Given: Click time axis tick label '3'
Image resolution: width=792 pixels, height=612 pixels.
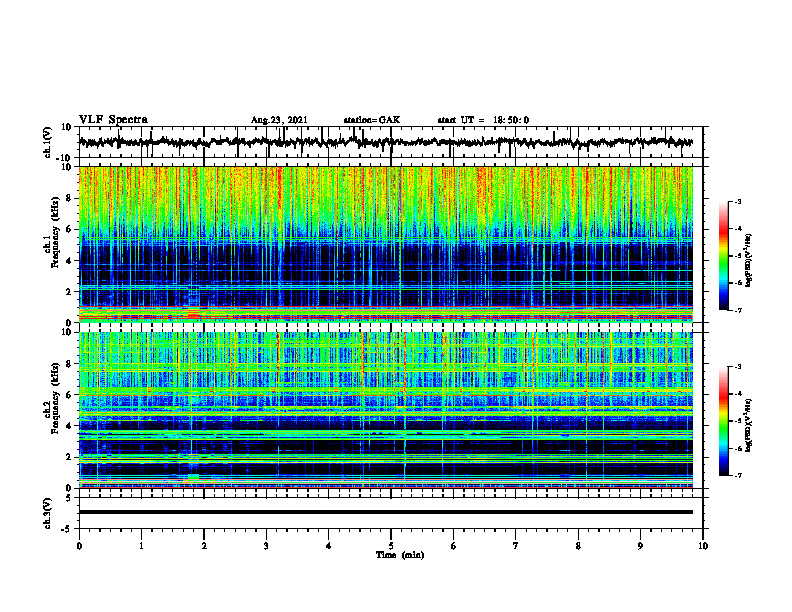Looking at the screenshot, I should [266, 546].
